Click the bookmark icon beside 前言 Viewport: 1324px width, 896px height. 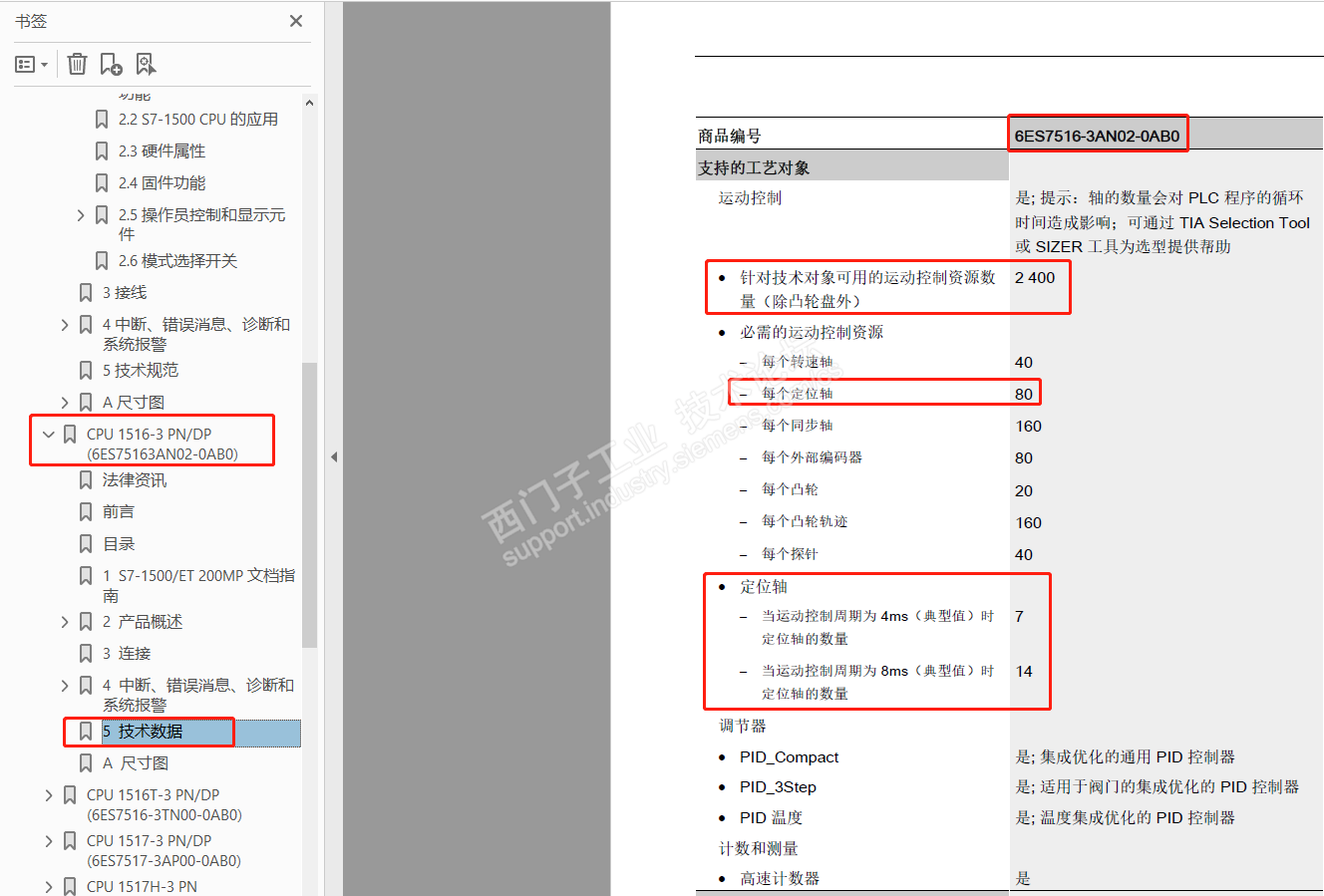point(86,512)
